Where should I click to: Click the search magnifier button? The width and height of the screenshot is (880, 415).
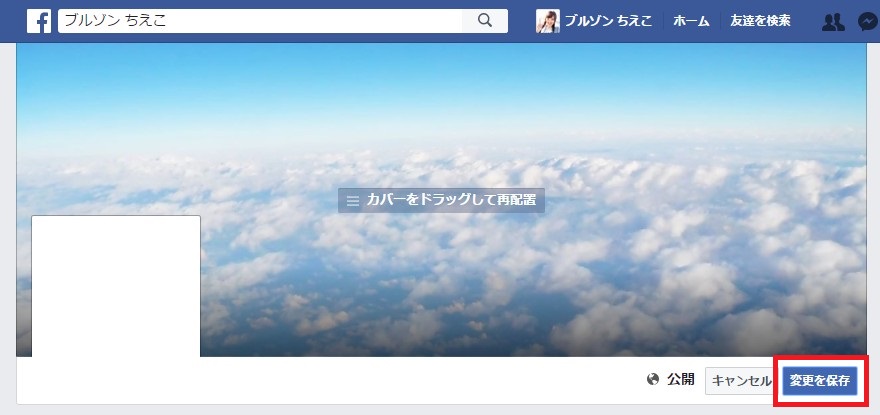[485, 21]
